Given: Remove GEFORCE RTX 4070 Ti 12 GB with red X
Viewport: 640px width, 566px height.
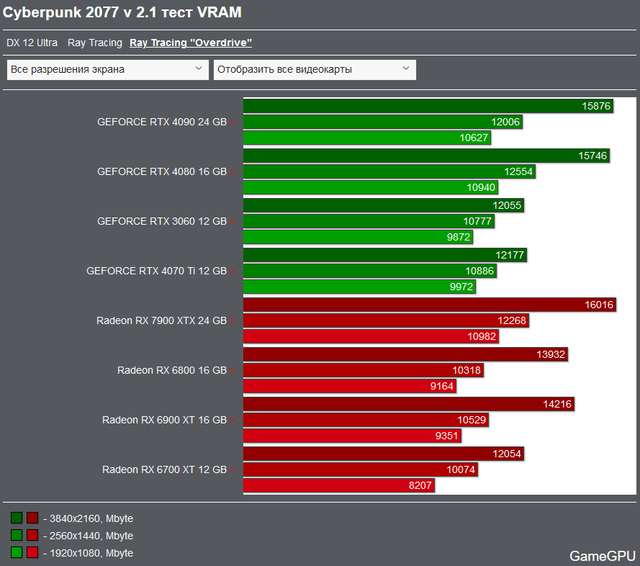Looking at the screenshot, I should click(233, 271).
